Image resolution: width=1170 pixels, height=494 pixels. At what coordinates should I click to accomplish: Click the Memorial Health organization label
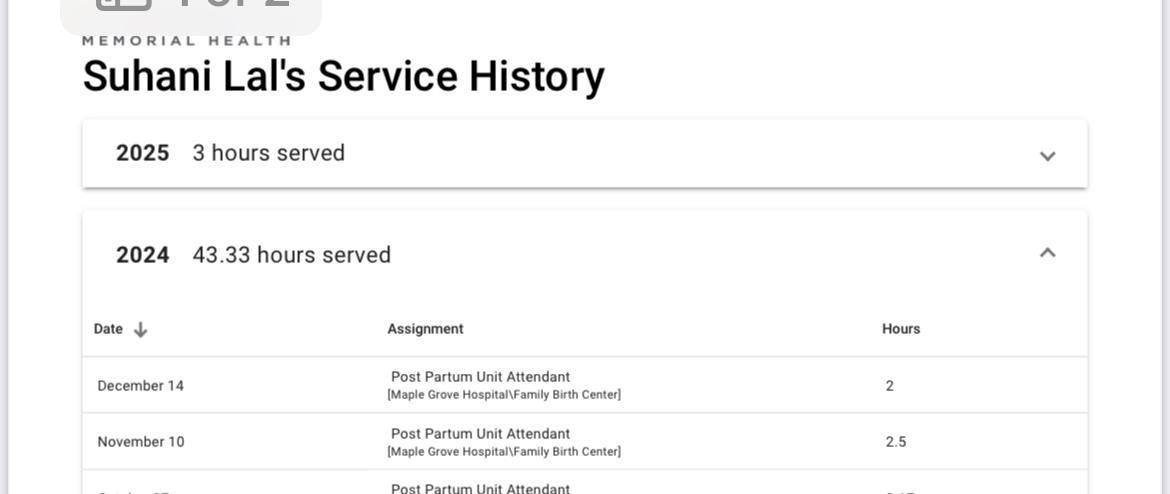point(186,41)
